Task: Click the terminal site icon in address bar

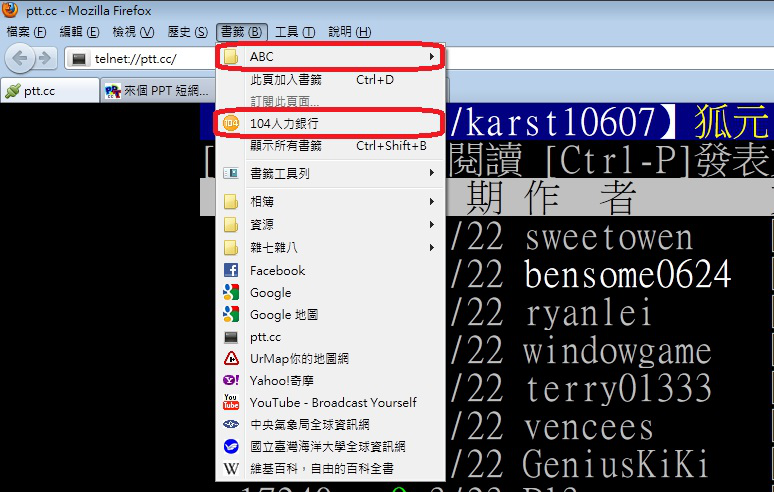Action: [79, 59]
